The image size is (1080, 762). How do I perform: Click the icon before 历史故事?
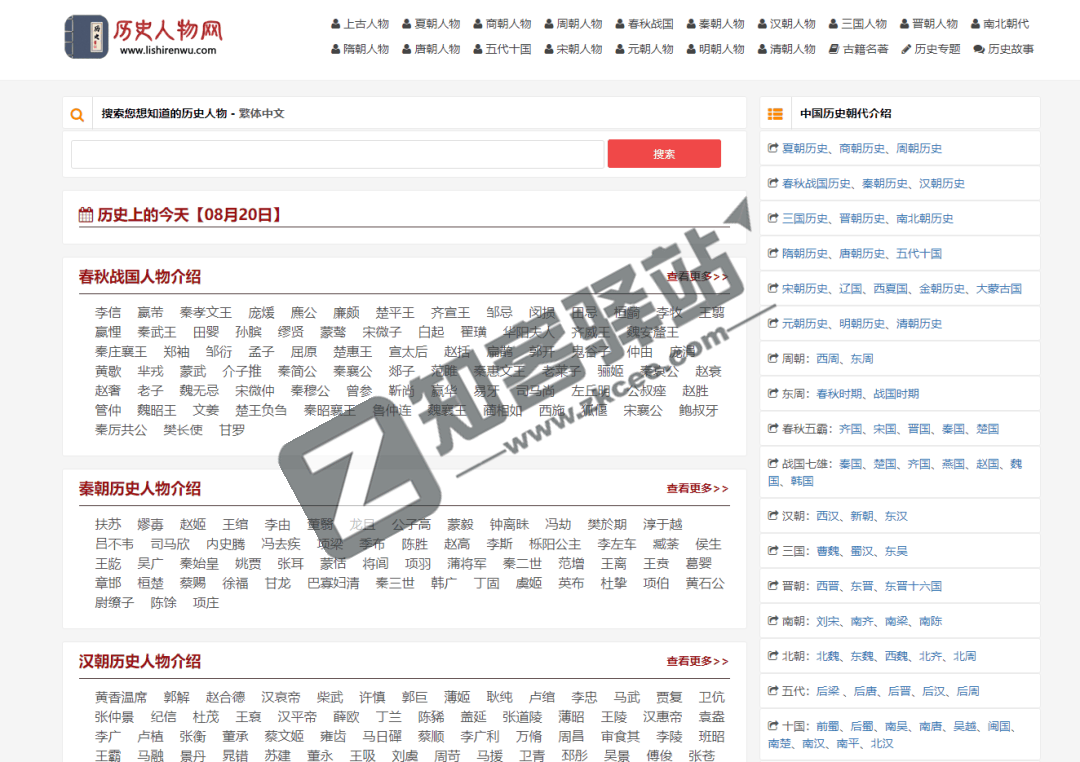tap(980, 48)
